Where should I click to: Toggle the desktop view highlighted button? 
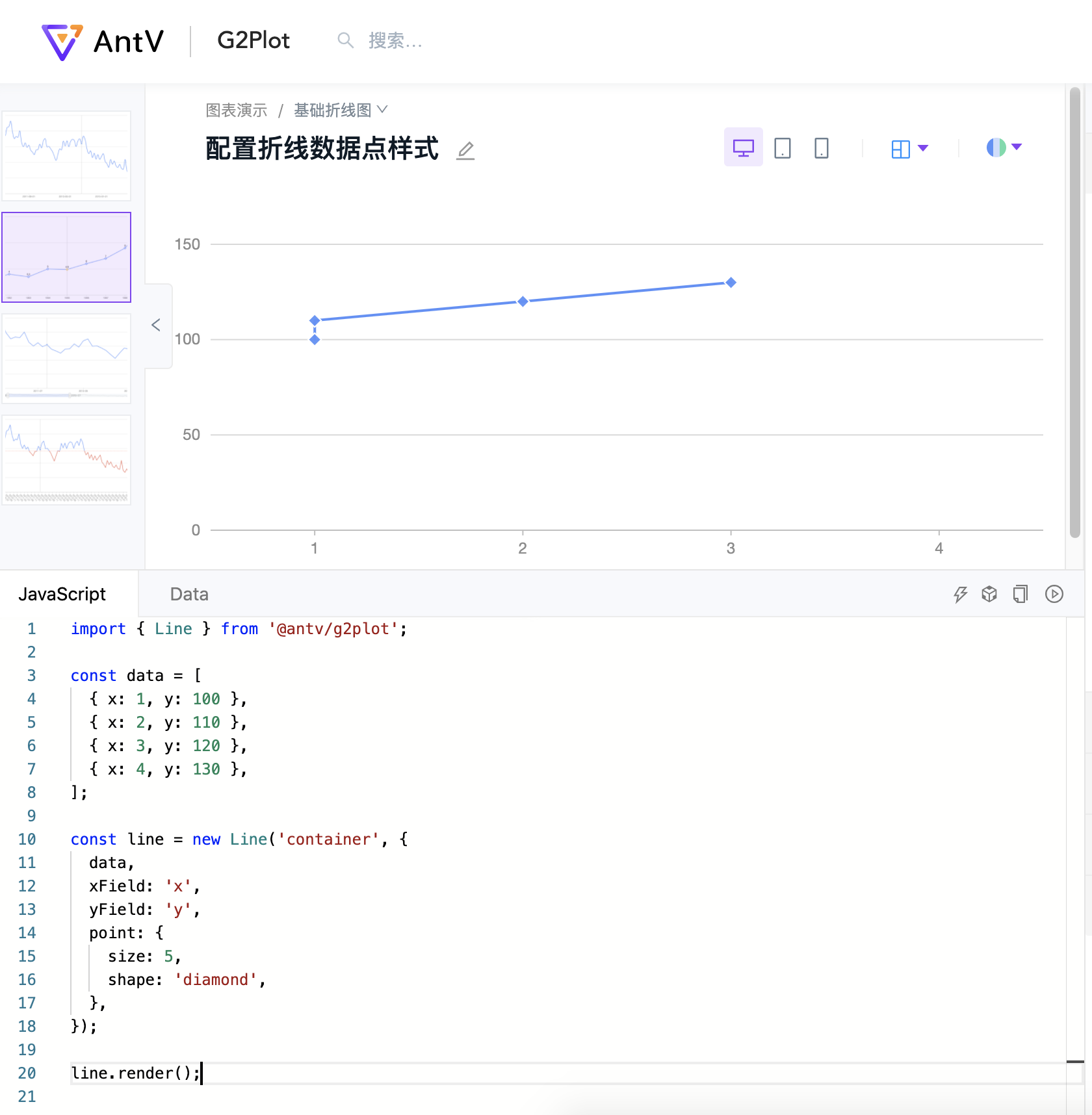(743, 147)
